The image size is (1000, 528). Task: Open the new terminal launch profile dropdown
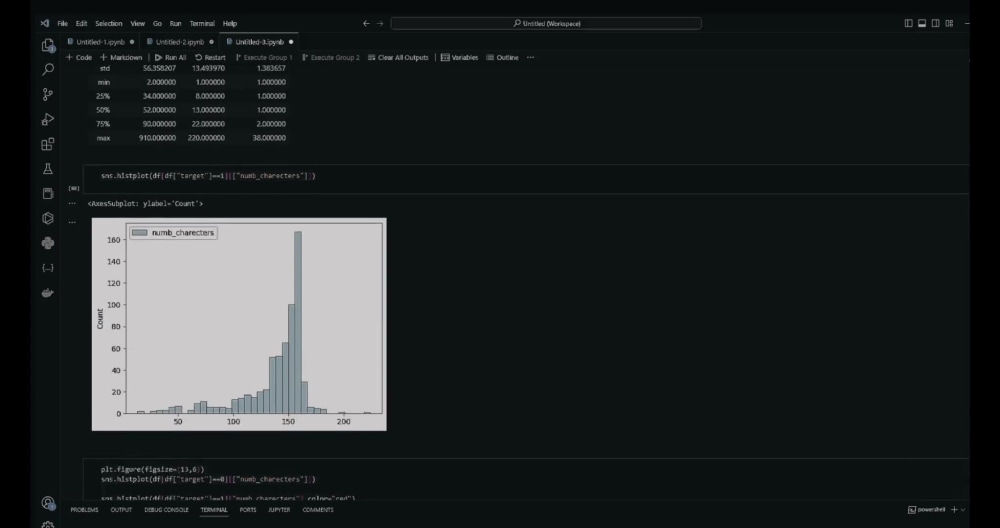point(962,510)
